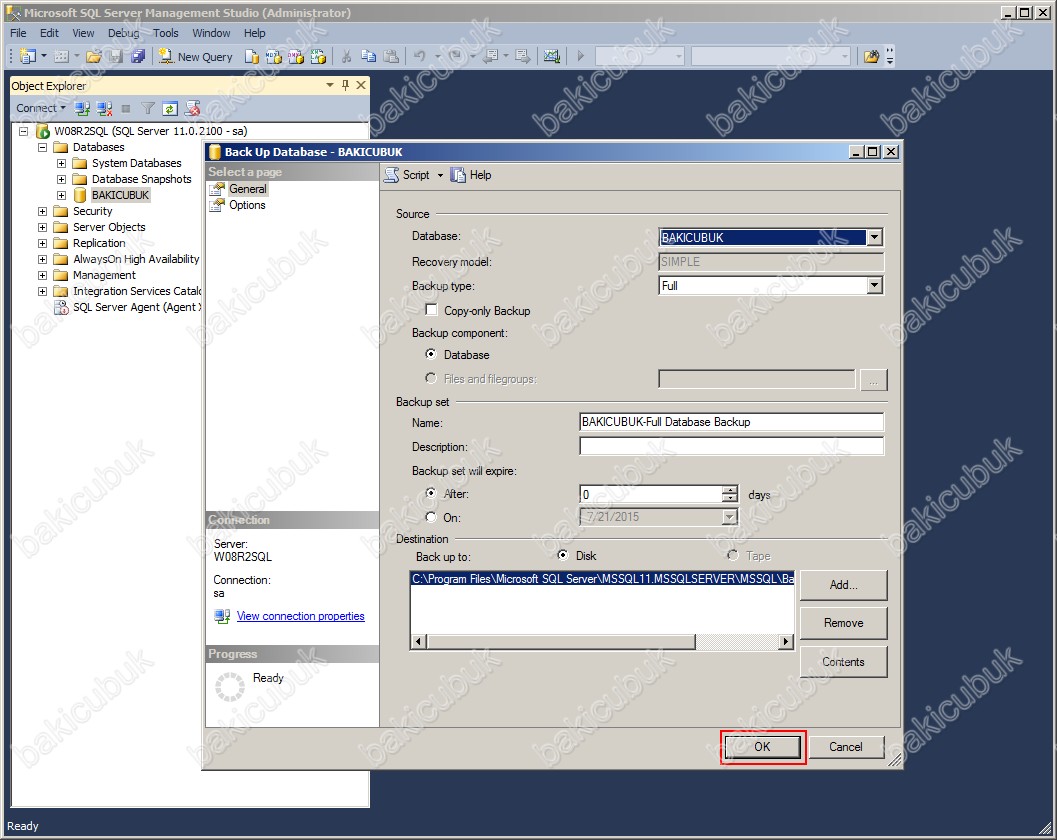
Task: Open the Debug menu
Action: (123, 33)
